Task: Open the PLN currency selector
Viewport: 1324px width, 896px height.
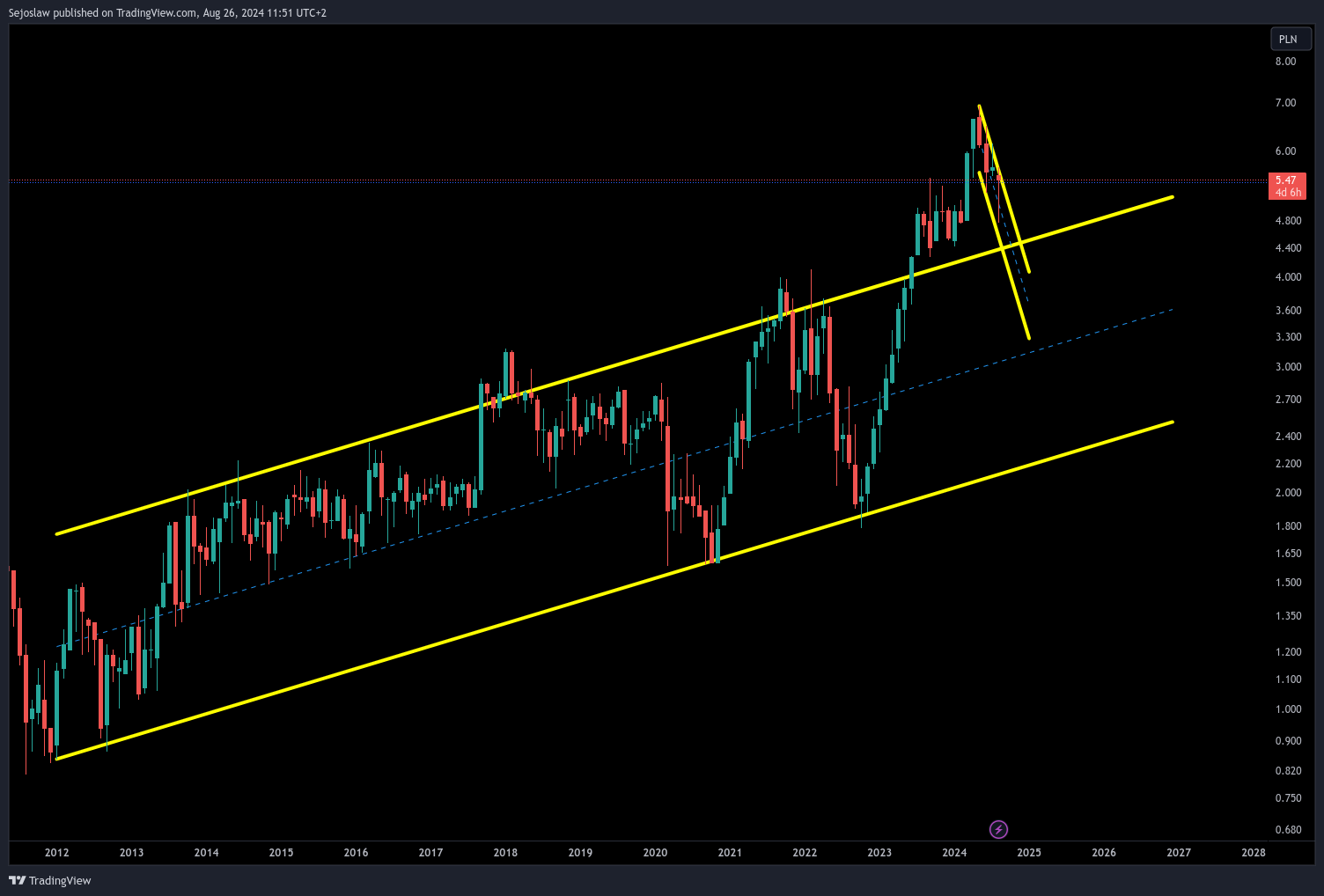Action: click(x=1291, y=39)
